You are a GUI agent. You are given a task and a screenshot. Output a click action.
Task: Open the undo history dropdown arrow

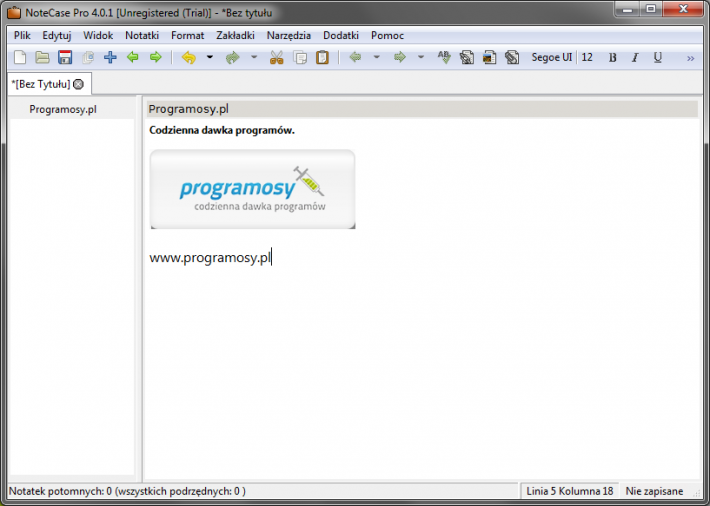210,57
